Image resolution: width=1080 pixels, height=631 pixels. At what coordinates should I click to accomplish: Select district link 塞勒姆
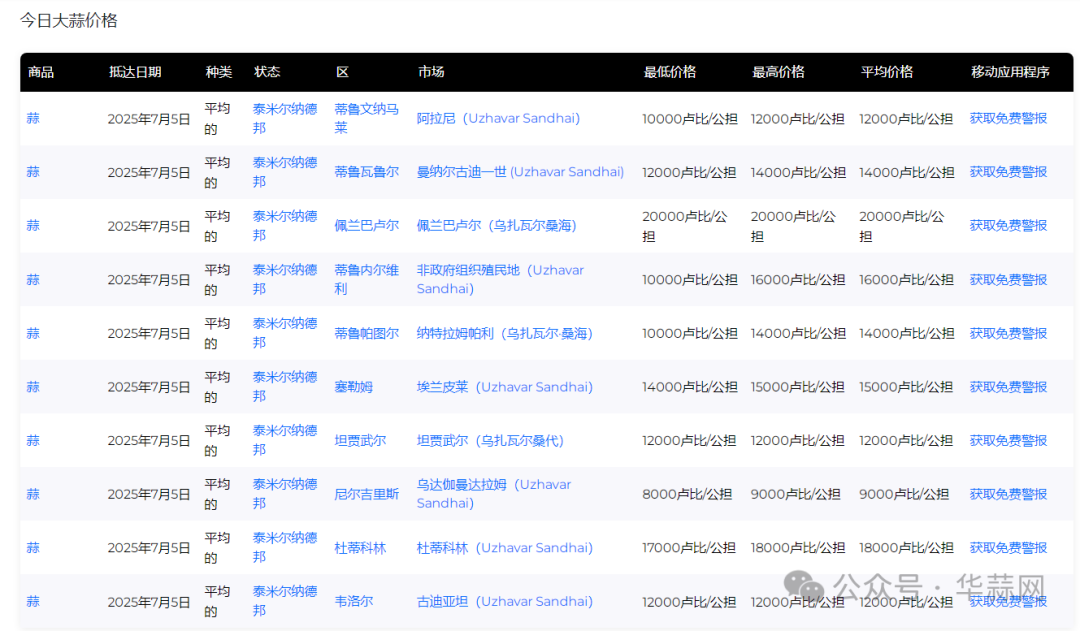[353, 387]
